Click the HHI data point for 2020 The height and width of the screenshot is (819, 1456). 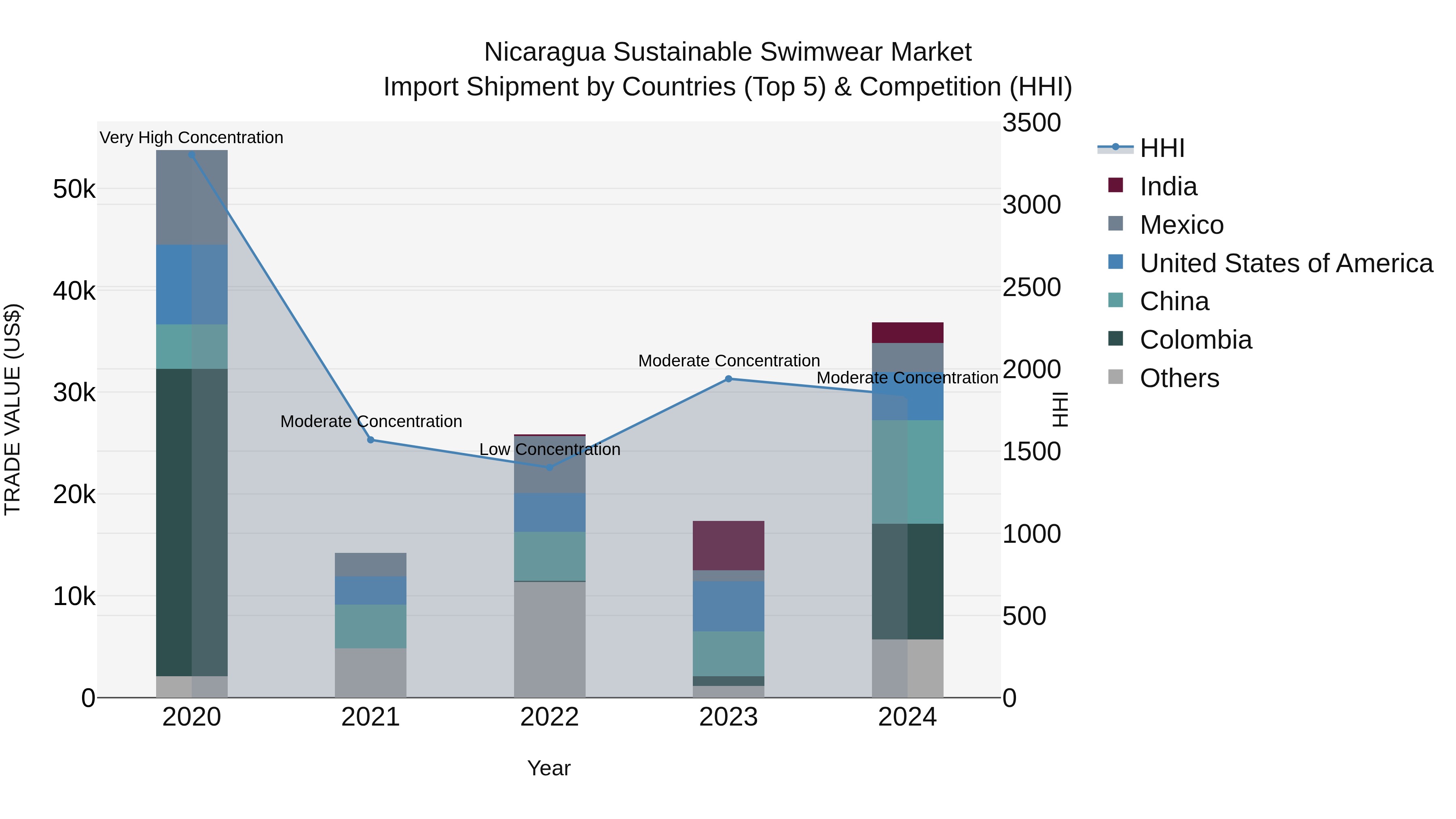coord(192,155)
